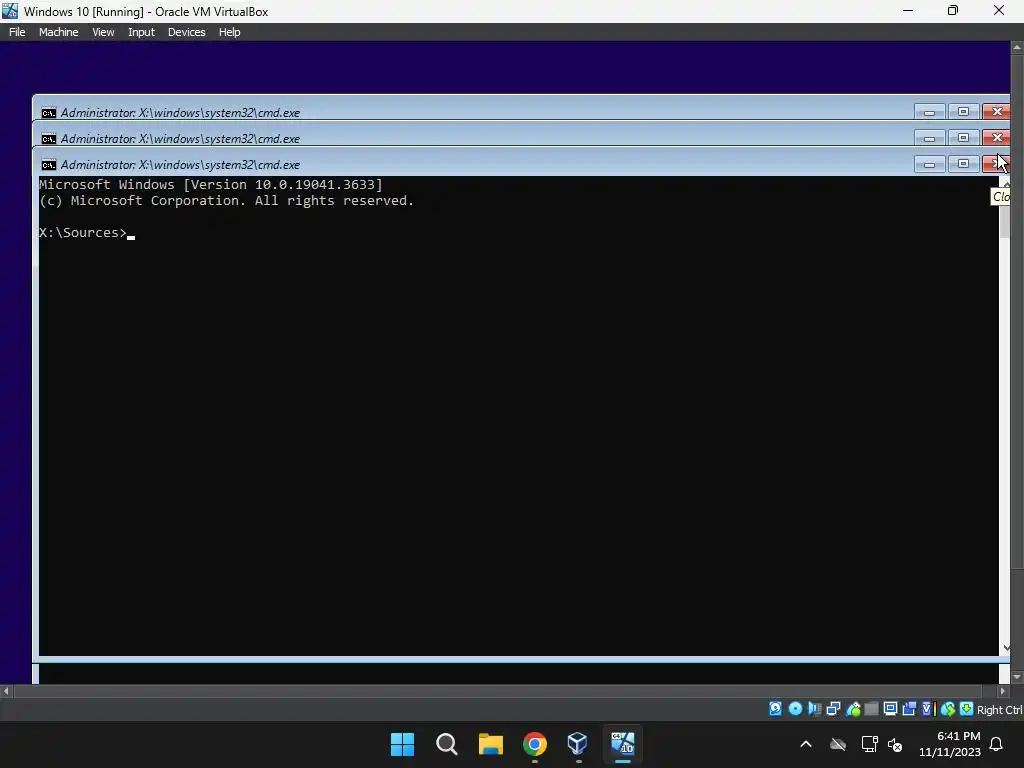Click the X:\Sources> command prompt line

86,232
